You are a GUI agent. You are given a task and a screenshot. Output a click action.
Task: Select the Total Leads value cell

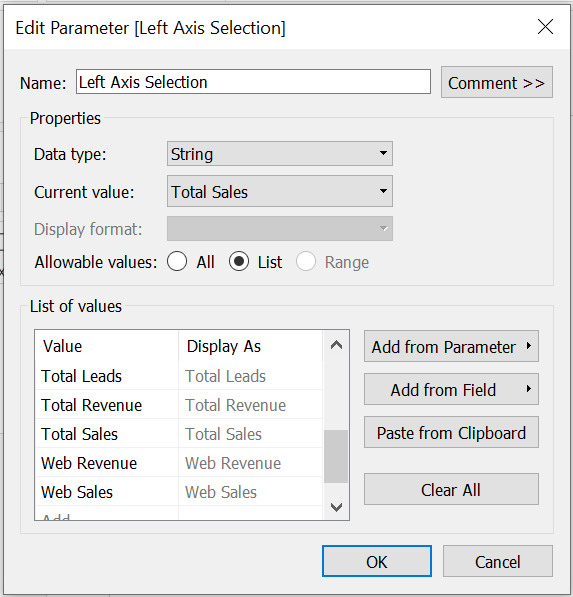coord(107,376)
